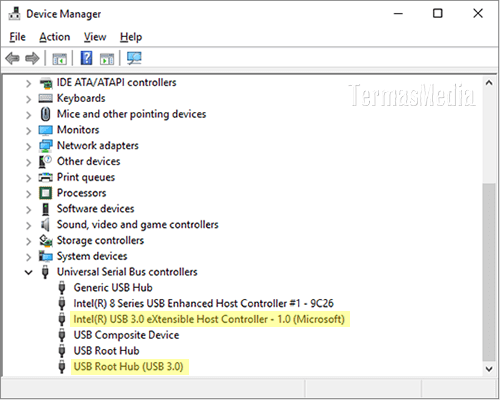The height and width of the screenshot is (400, 500).
Task: Click the USB plug icon for Universal Serial Bus
Action: (x=46, y=272)
